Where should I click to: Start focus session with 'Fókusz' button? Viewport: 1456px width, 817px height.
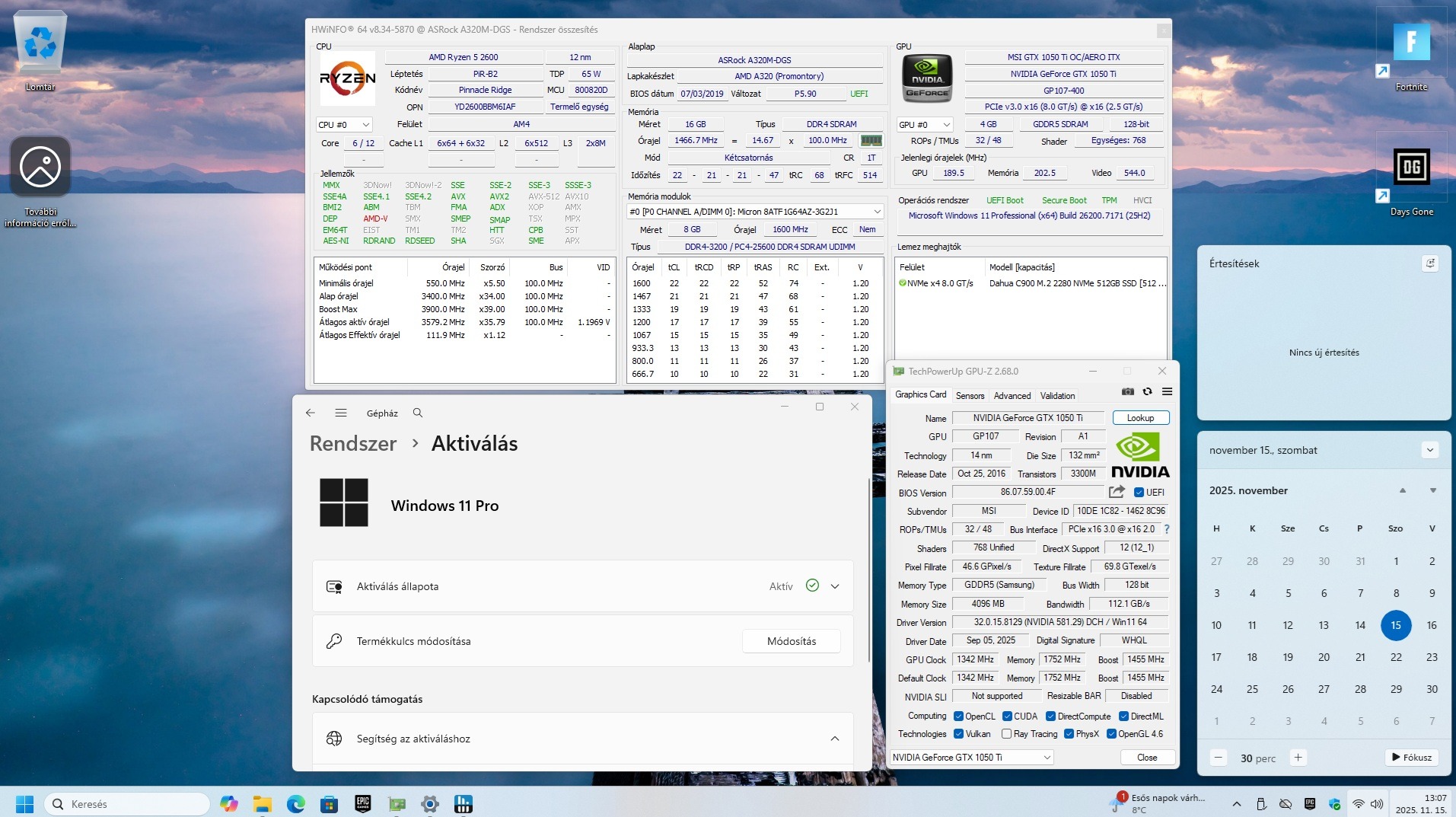[x=1412, y=758]
